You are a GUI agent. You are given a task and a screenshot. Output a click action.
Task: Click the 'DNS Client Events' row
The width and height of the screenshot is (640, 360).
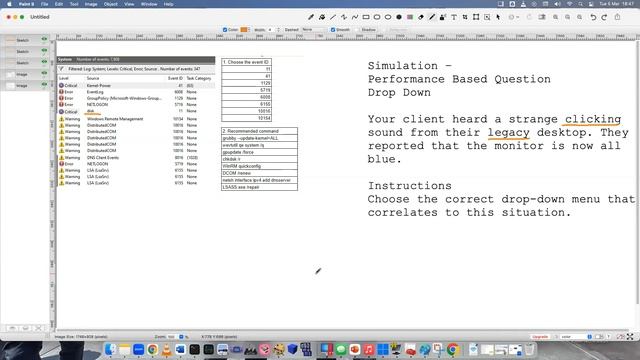(x=136, y=158)
